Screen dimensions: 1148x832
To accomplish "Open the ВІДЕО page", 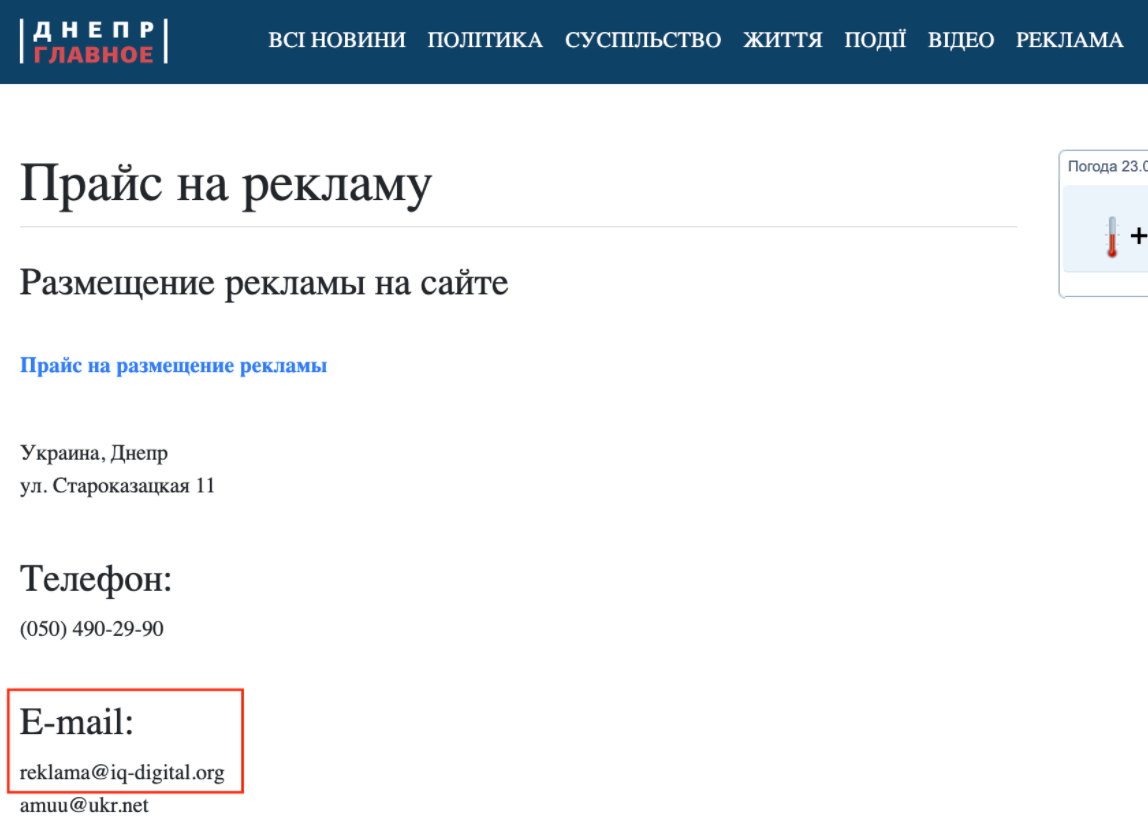I will point(961,40).
